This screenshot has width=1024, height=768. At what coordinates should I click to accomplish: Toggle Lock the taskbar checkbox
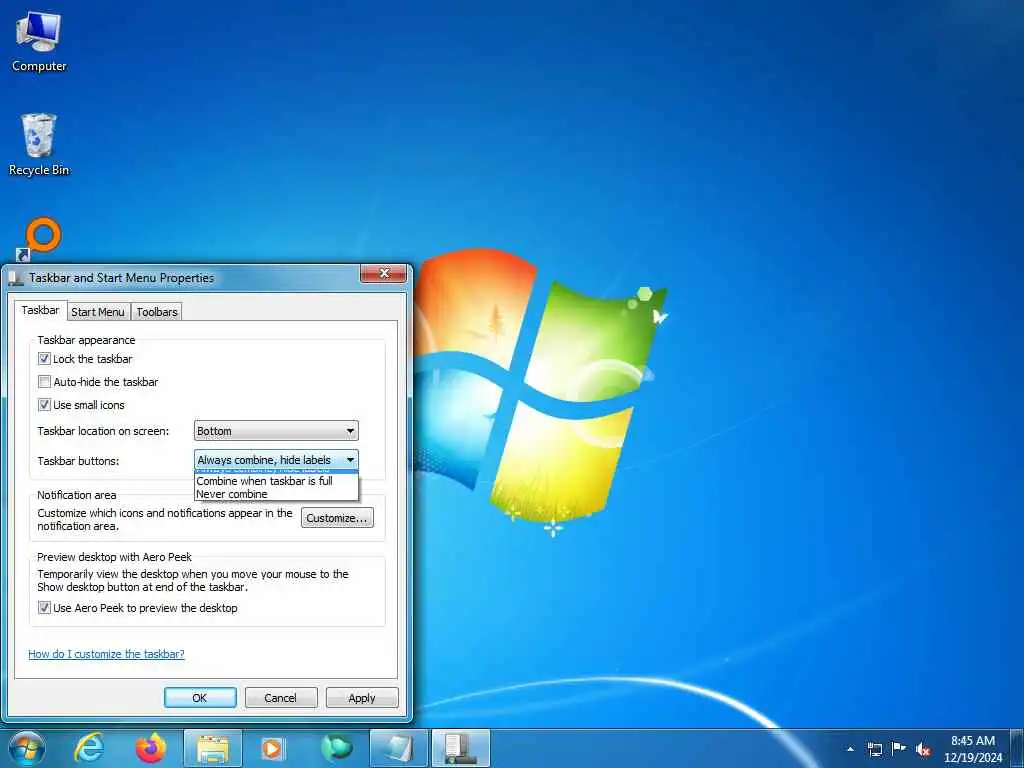(x=44, y=359)
